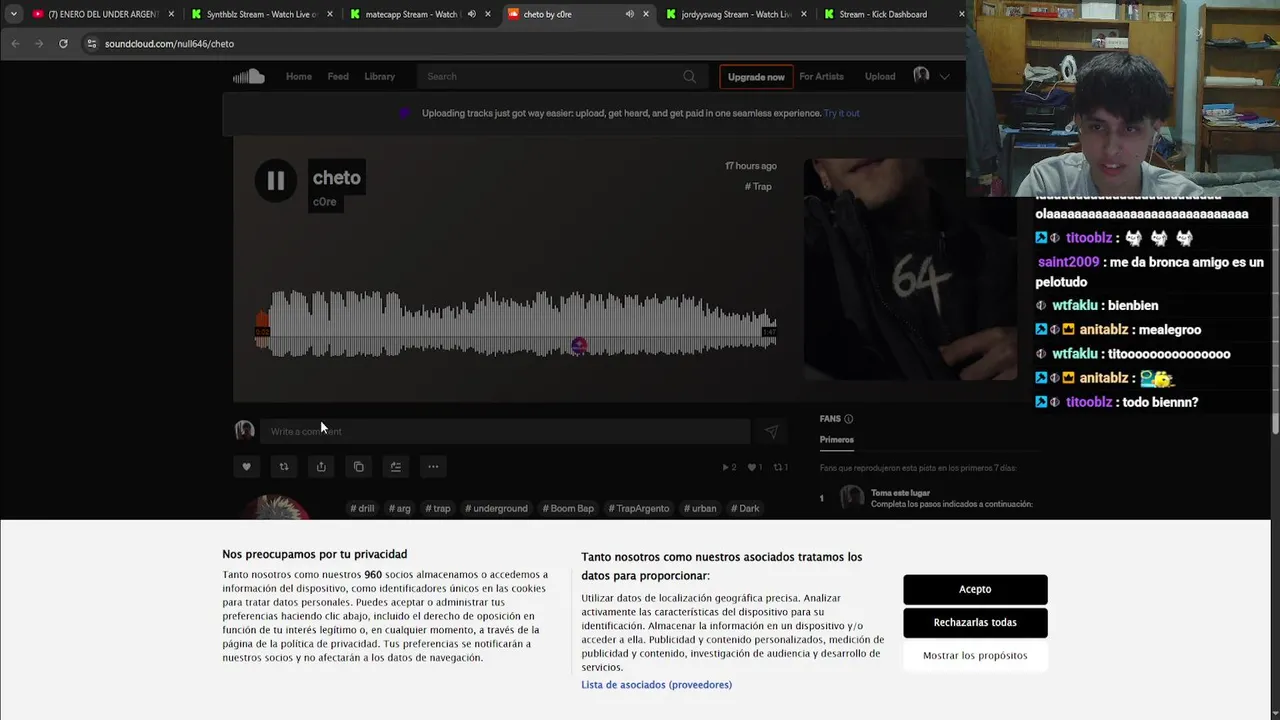This screenshot has width=1280, height=720.
Task: Click the search magnifier icon
Action: (689, 77)
